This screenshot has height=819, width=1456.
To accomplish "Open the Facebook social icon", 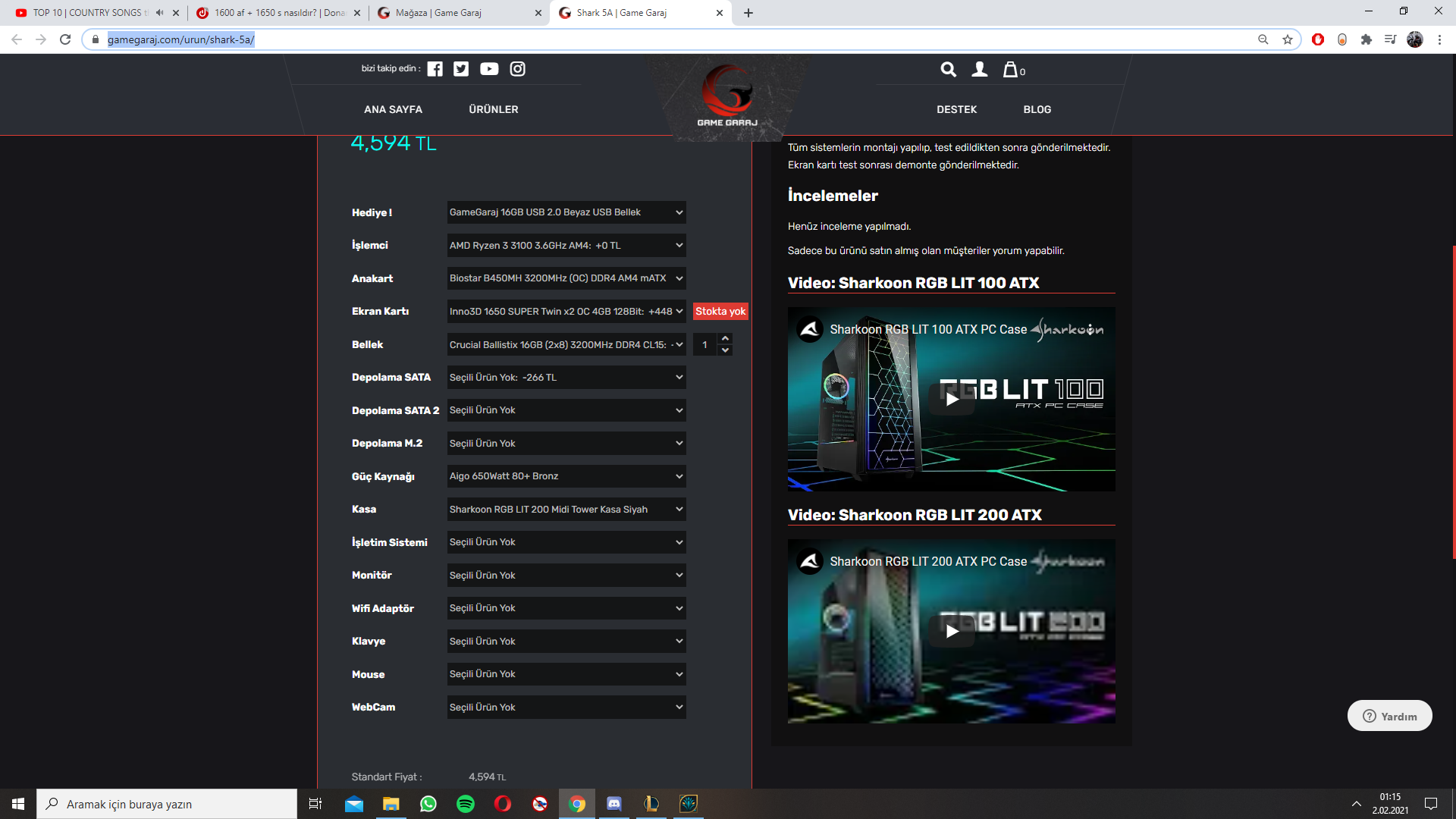I will tap(435, 69).
